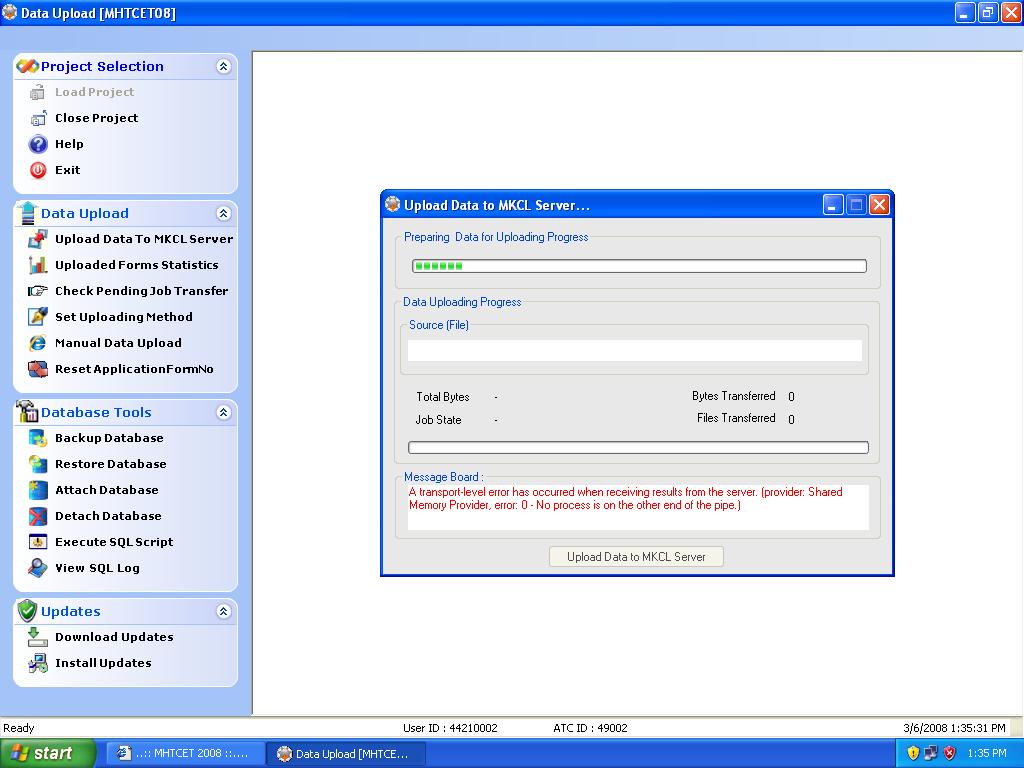Click the red Exit power icon
1024x768 pixels.
pyautogui.click(x=38, y=170)
